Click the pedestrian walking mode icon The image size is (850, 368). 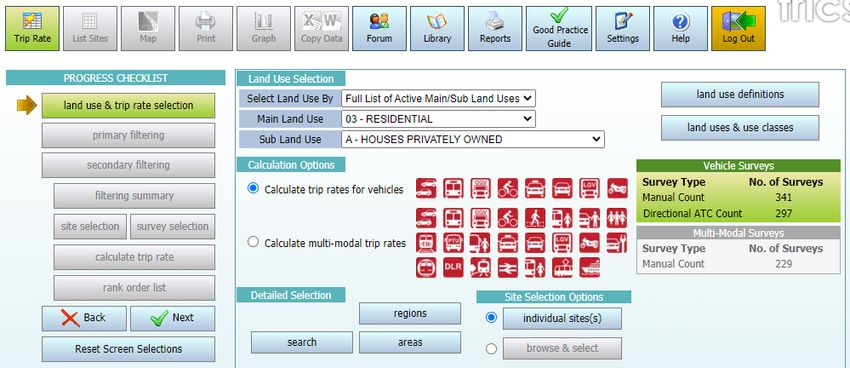pyautogui.click(x=535, y=218)
